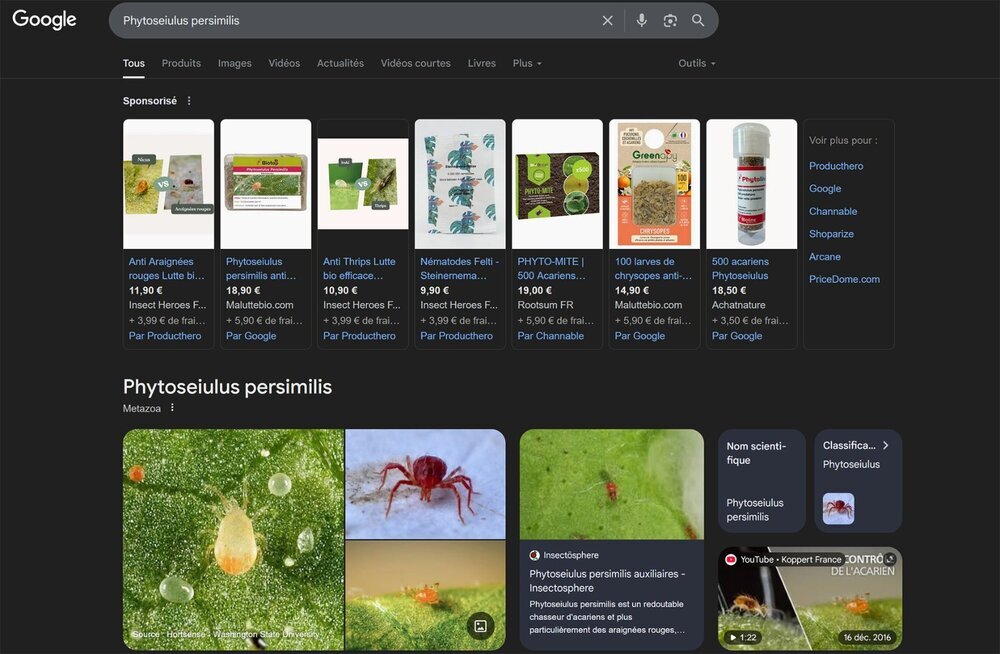
Task: Click the Phytoseiulus persimilis heading
Action: 227,387
